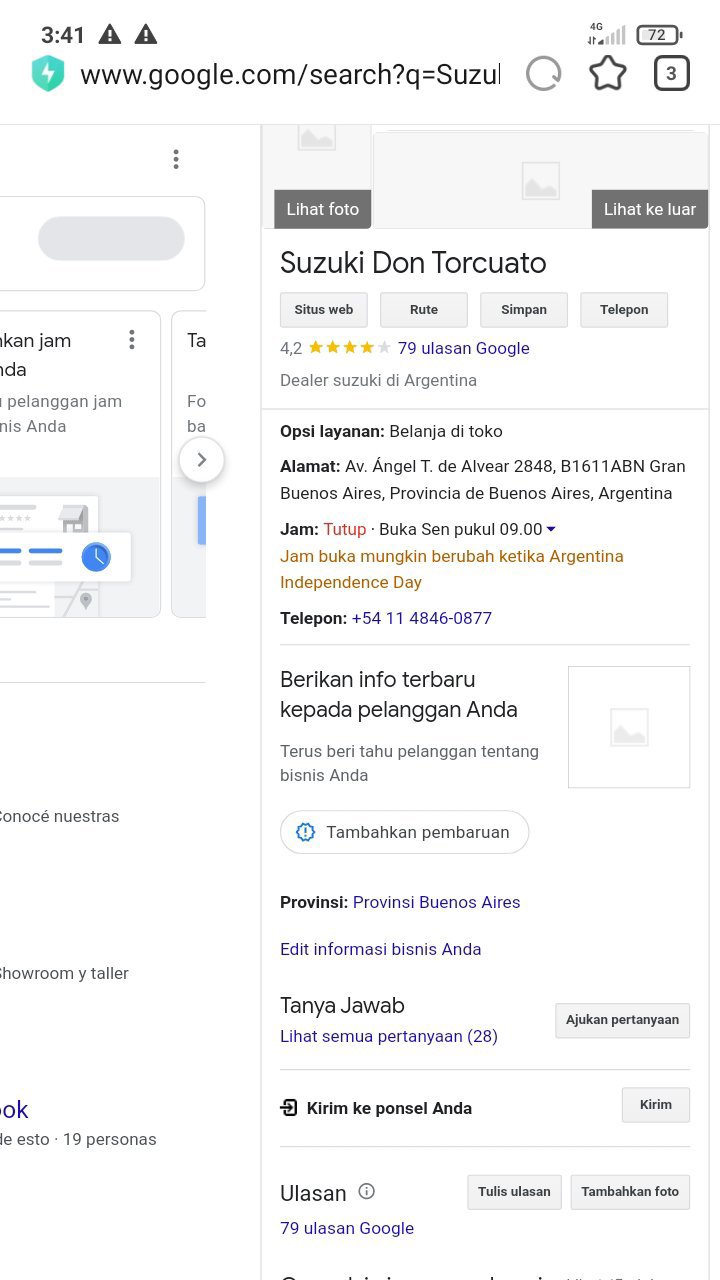The image size is (720, 1280).
Task: Open the tab switcher showing 3 tabs
Action: pyautogui.click(x=671, y=74)
